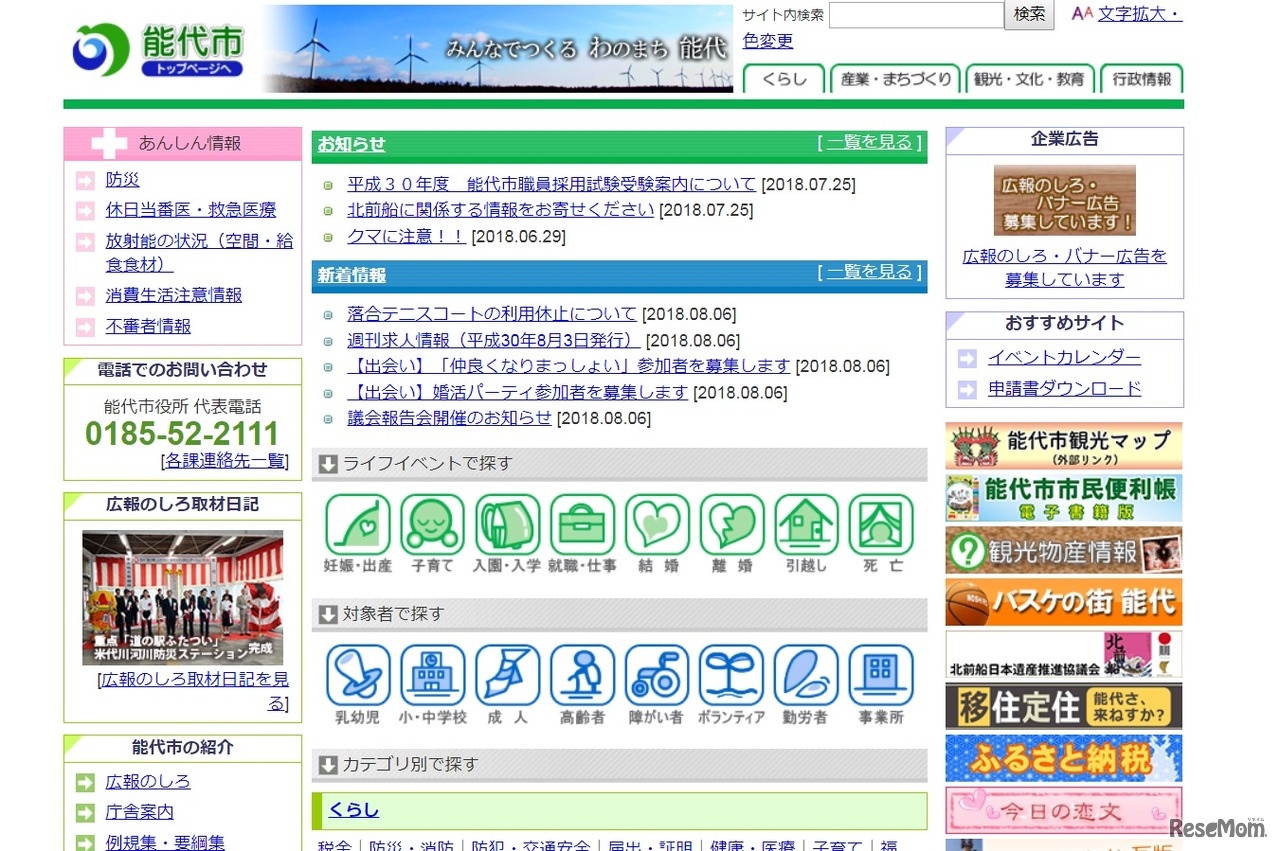This screenshot has width=1280, height=851.
Task: Choose the ボランティア sprout icon
Action: click(732, 685)
